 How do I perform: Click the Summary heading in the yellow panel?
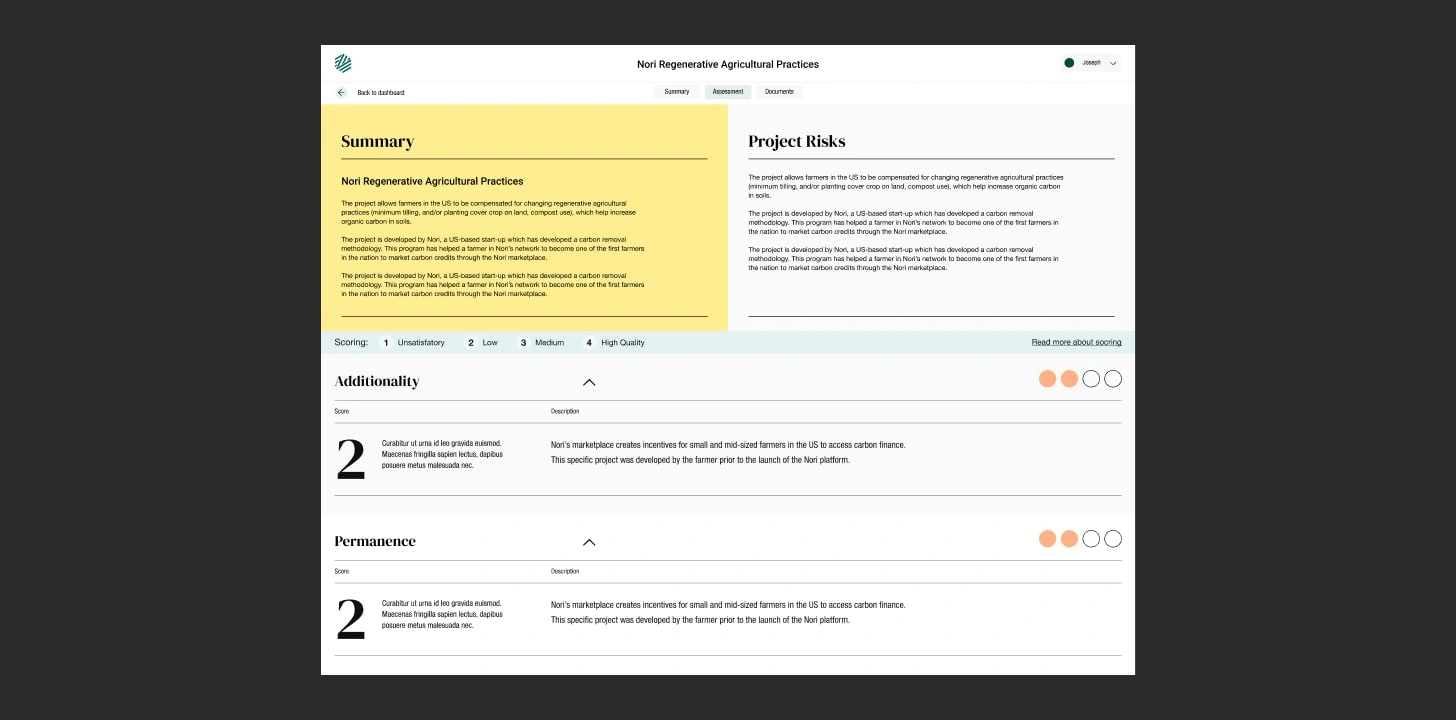coord(377,141)
